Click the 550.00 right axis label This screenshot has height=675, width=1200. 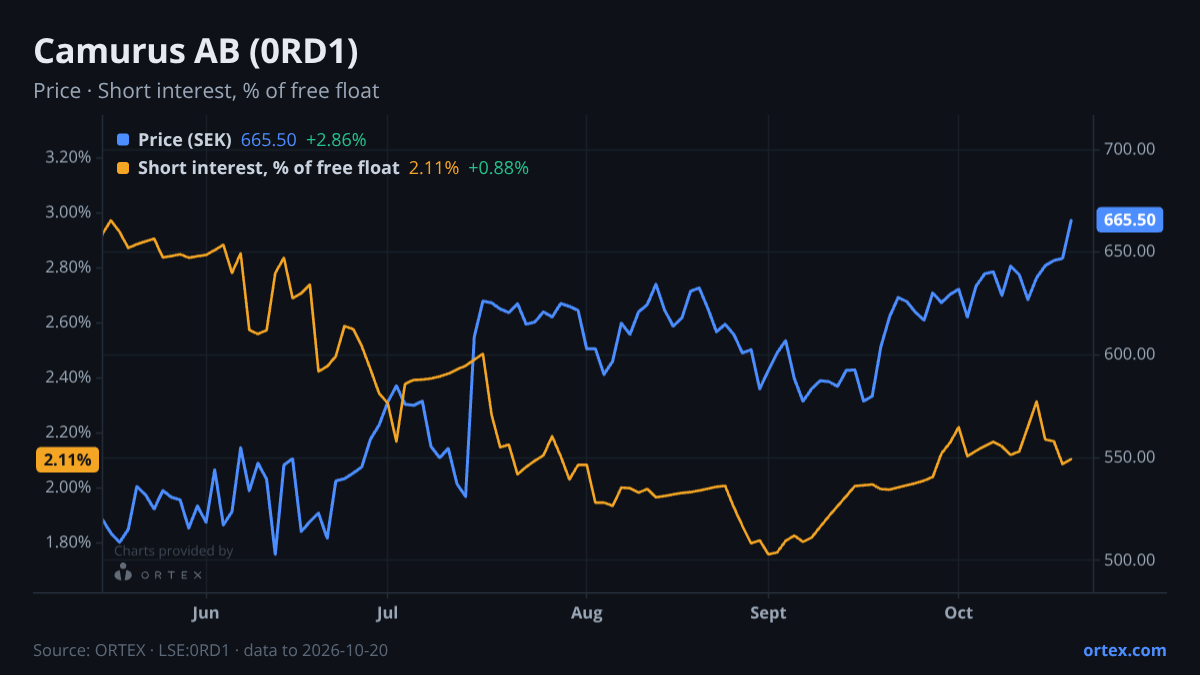1130,457
